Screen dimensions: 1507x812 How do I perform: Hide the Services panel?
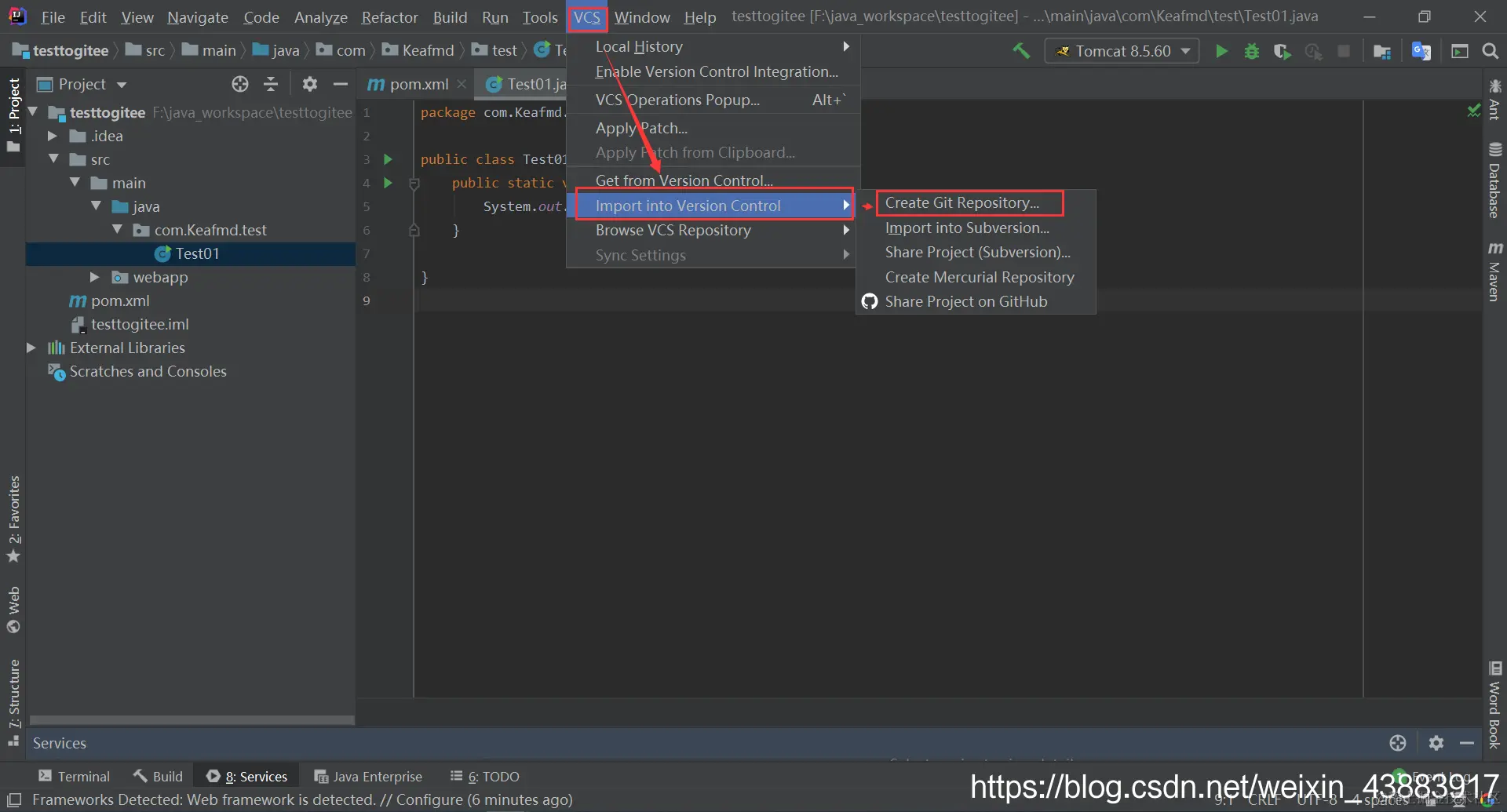pyautogui.click(x=1467, y=743)
